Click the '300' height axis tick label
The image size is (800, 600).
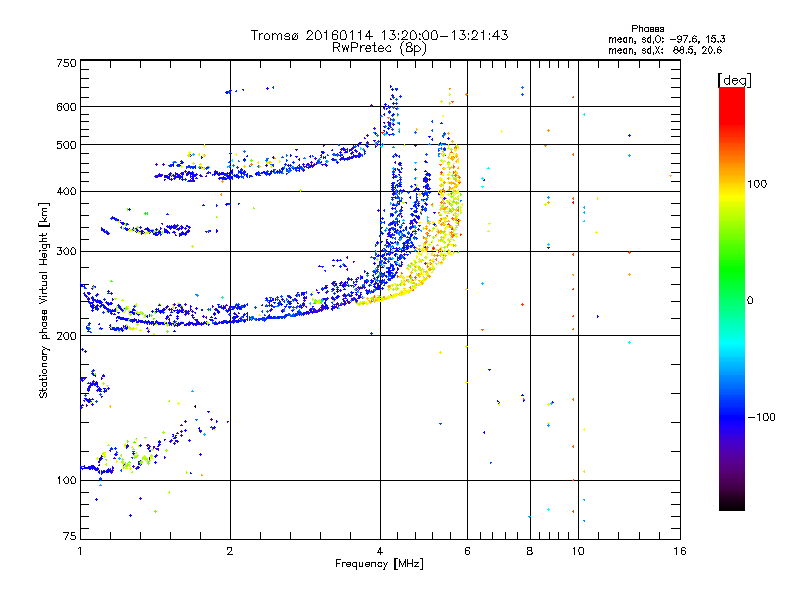pyautogui.click(x=66, y=252)
